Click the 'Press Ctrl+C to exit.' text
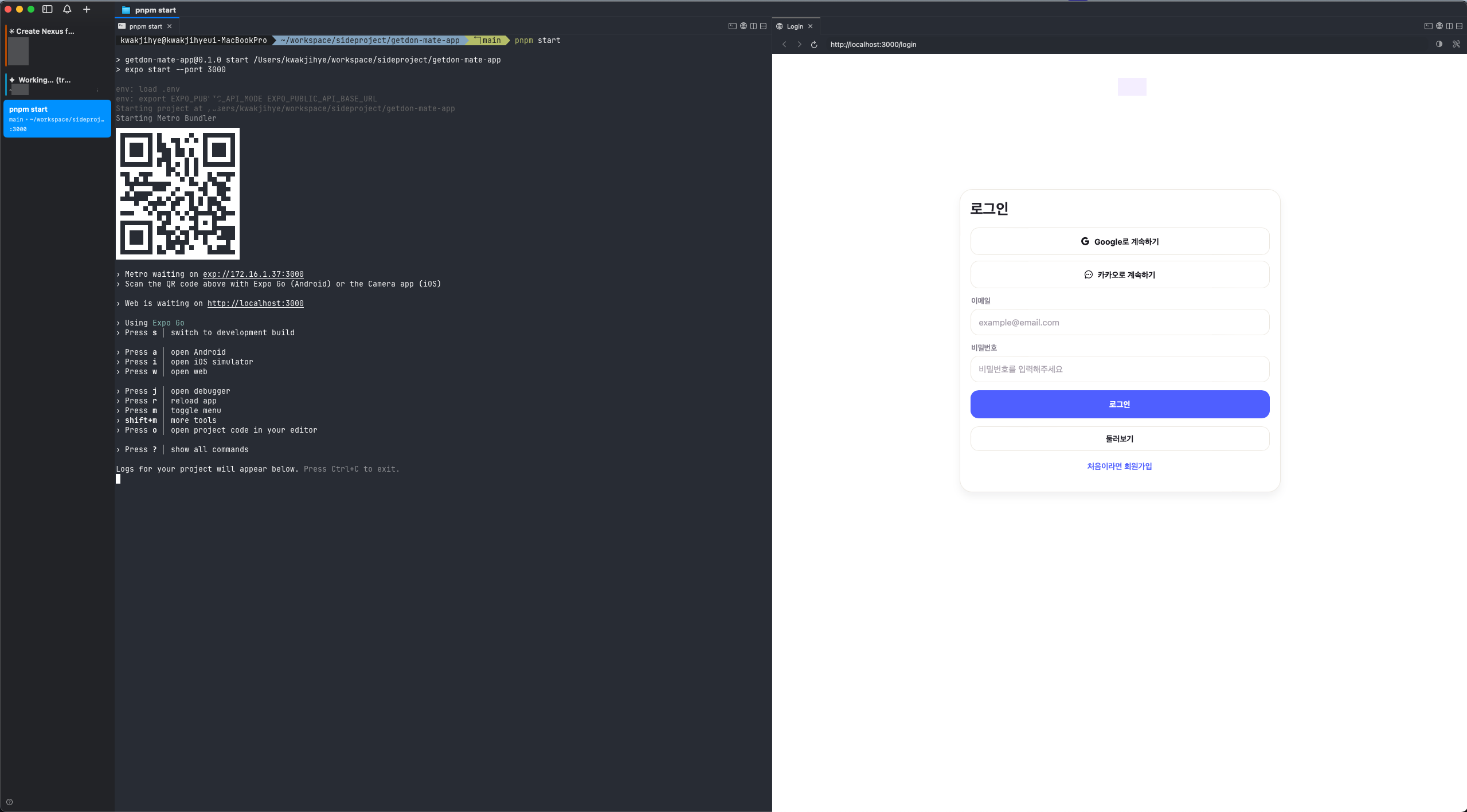 tap(351, 469)
